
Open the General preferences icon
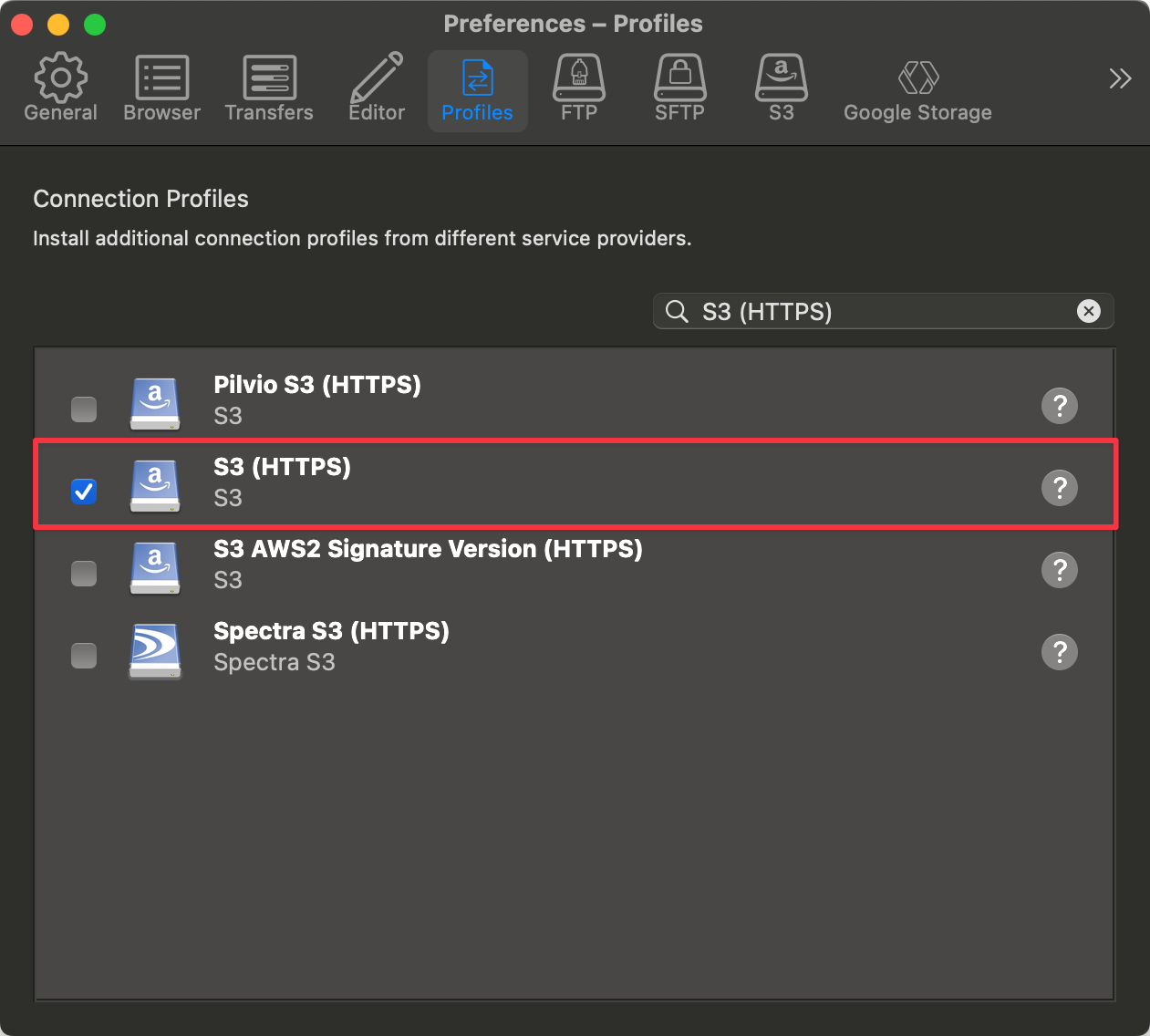60,87
